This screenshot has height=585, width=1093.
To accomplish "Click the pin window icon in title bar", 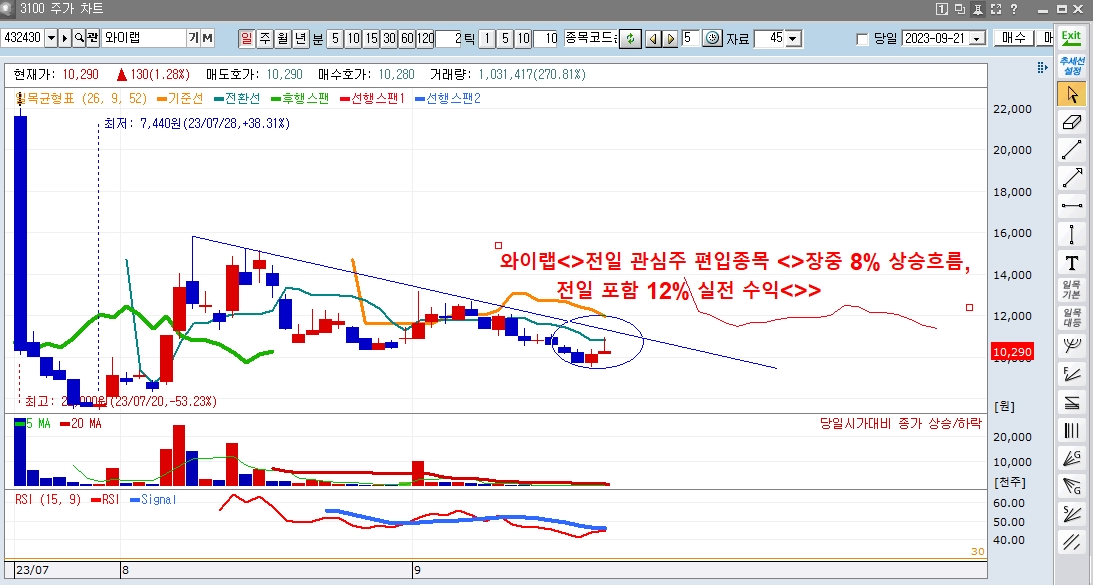I will pyautogui.click(x=978, y=9).
